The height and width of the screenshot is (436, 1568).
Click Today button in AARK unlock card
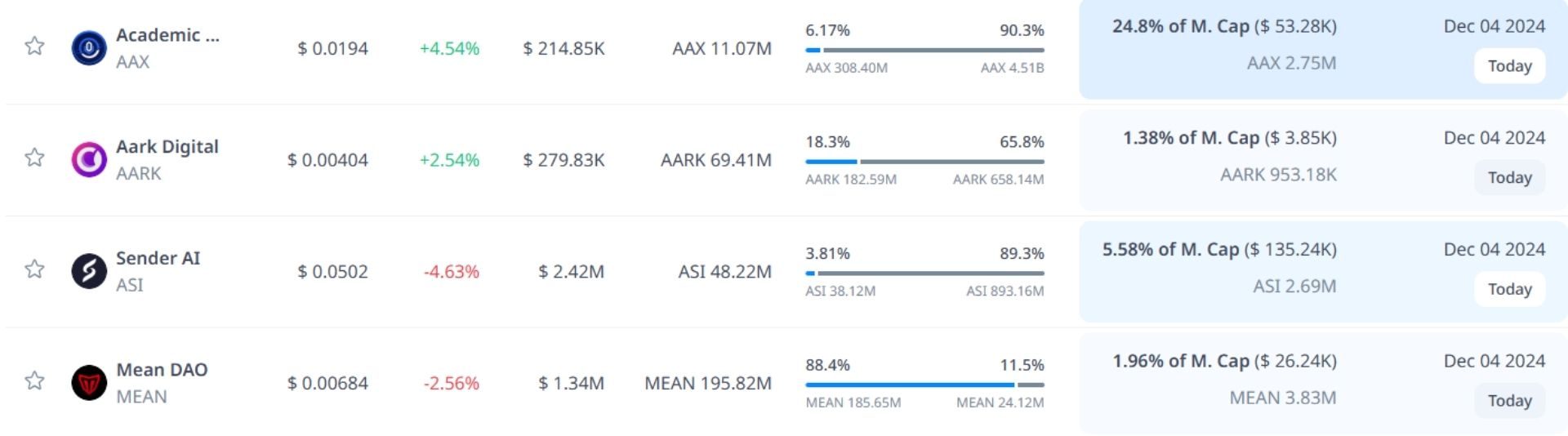click(x=1508, y=178)
